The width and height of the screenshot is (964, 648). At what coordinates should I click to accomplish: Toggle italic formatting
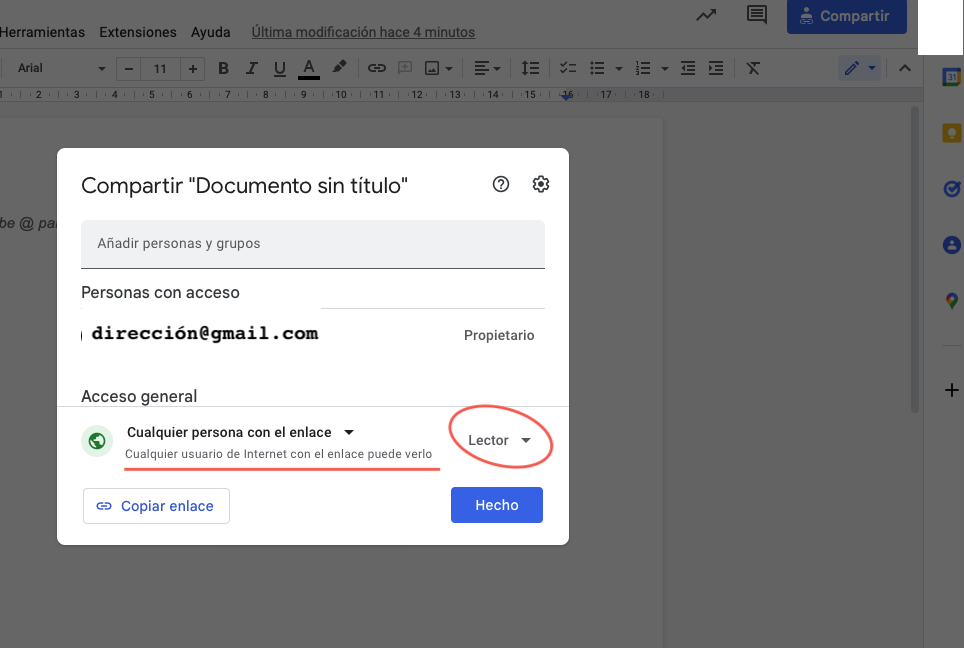click(251, 68)
